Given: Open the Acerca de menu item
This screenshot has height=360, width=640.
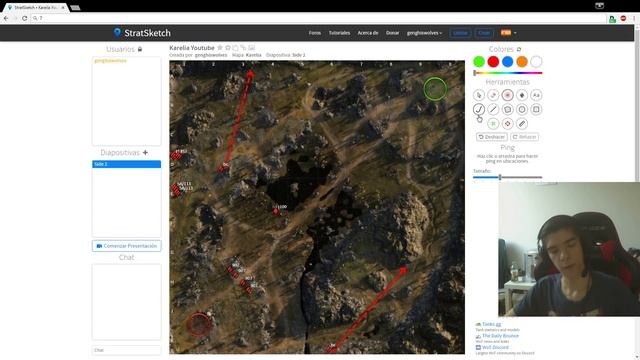Looking at the screenshot, I should coord(368,33).
